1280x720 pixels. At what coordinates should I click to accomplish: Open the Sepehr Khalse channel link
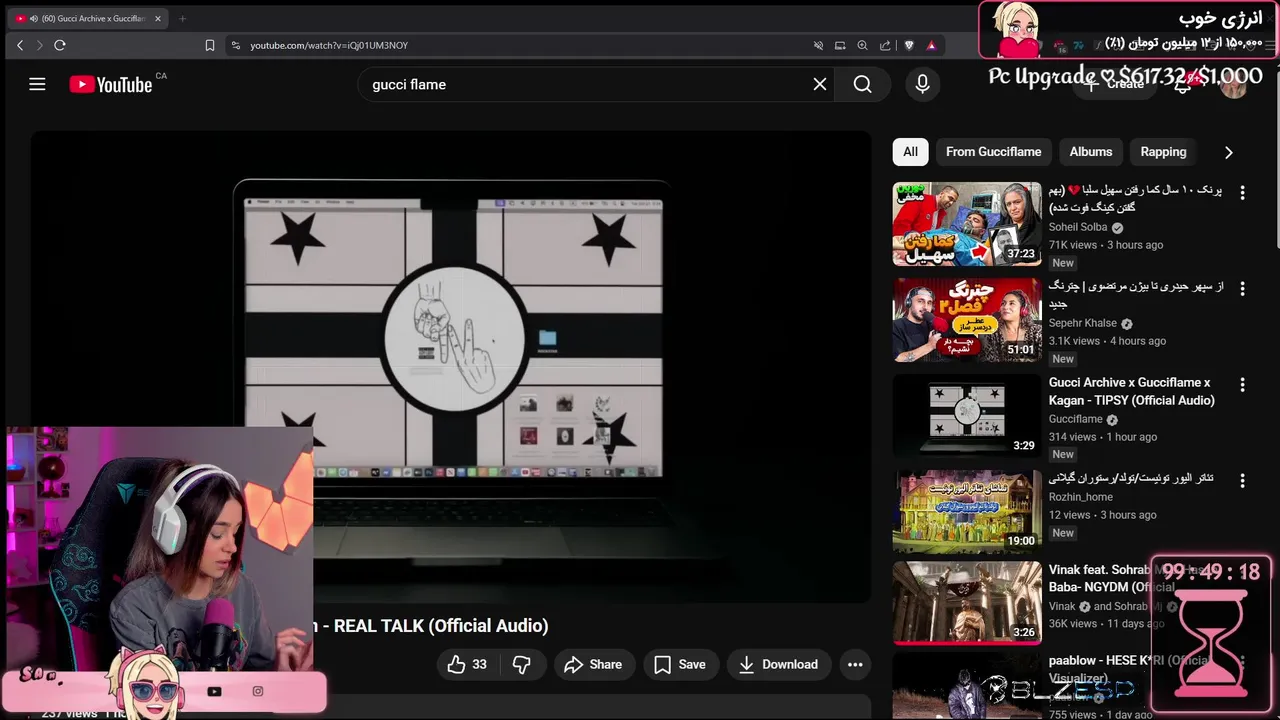pyautogui.click(x=1083, y=323)
